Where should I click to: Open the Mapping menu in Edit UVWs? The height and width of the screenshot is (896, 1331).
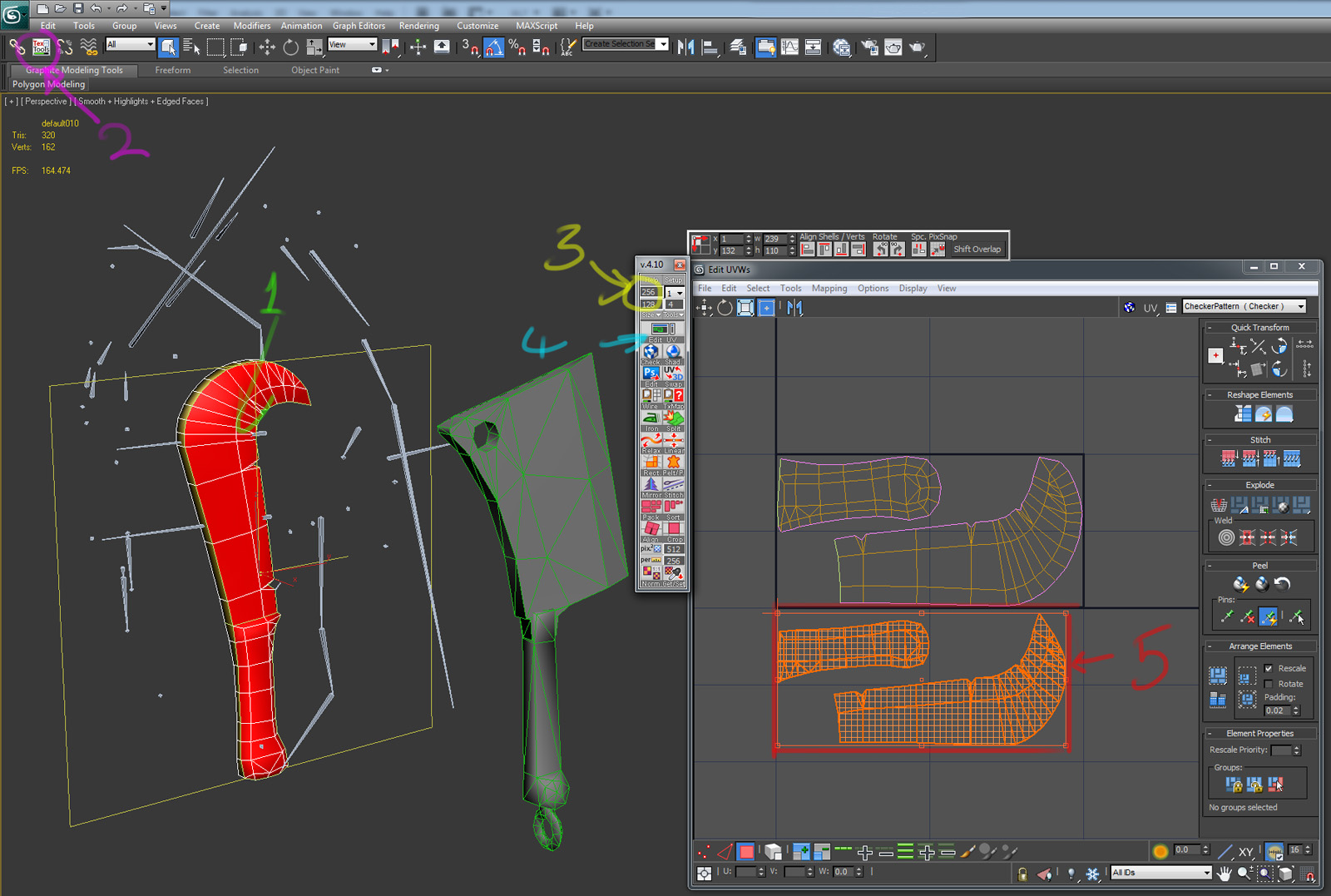(829, 289)
